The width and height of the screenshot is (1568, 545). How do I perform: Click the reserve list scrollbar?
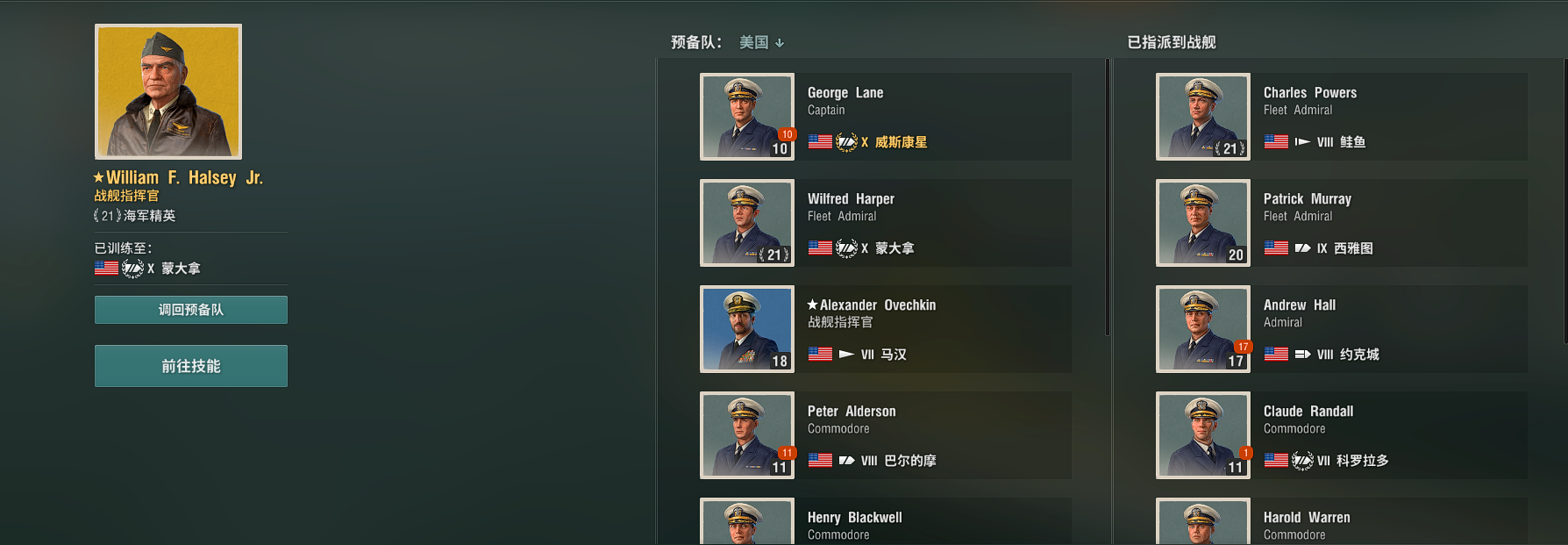coord(1108,197)
